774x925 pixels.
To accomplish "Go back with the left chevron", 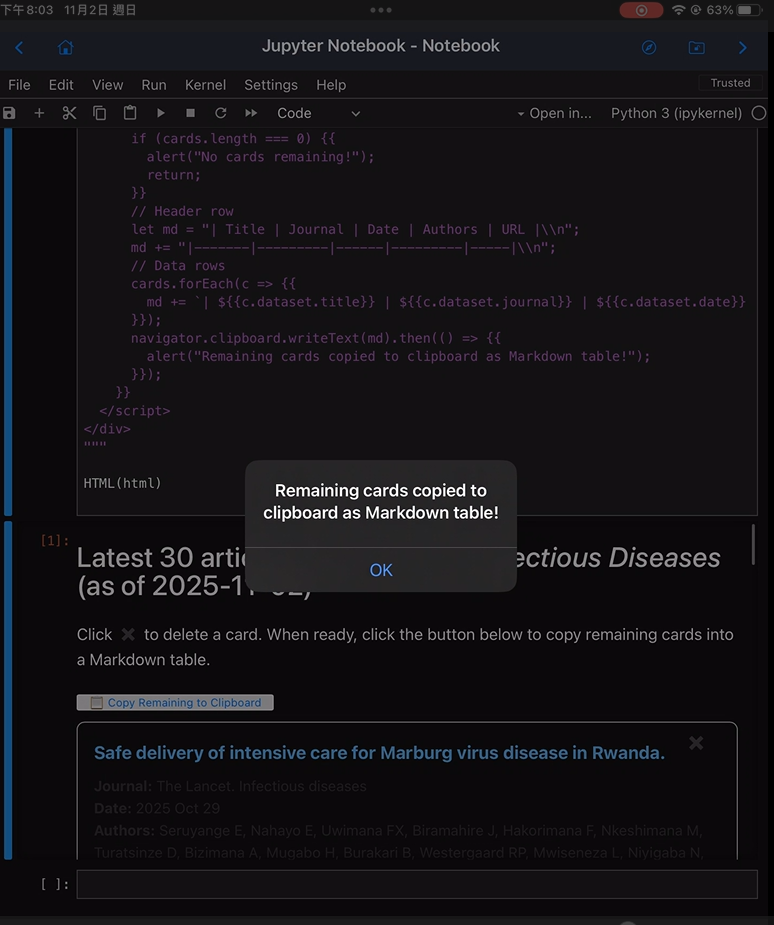I will [x=19, y=47].
